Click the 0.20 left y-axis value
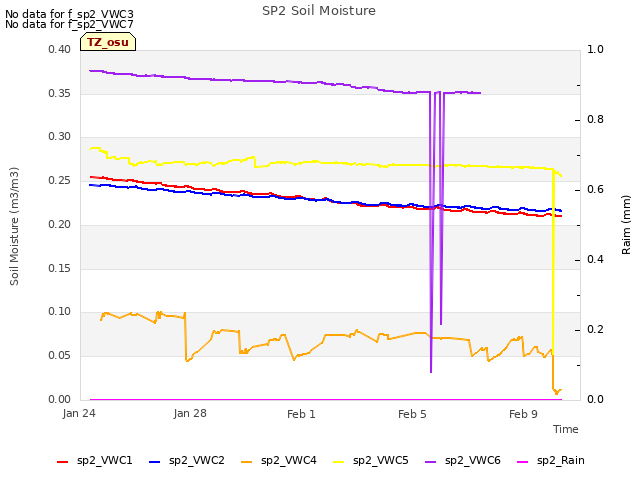The height and width of the screenshot is (480, 640). (x=60, y=224)
